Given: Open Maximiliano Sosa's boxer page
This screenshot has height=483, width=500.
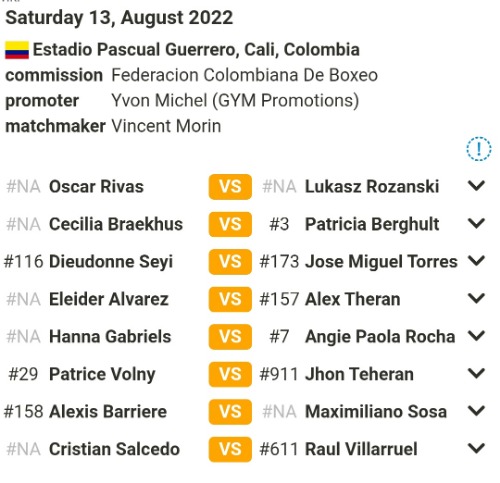Looking at the screenshot, I should pyautogui.click(x=376, y=411).
